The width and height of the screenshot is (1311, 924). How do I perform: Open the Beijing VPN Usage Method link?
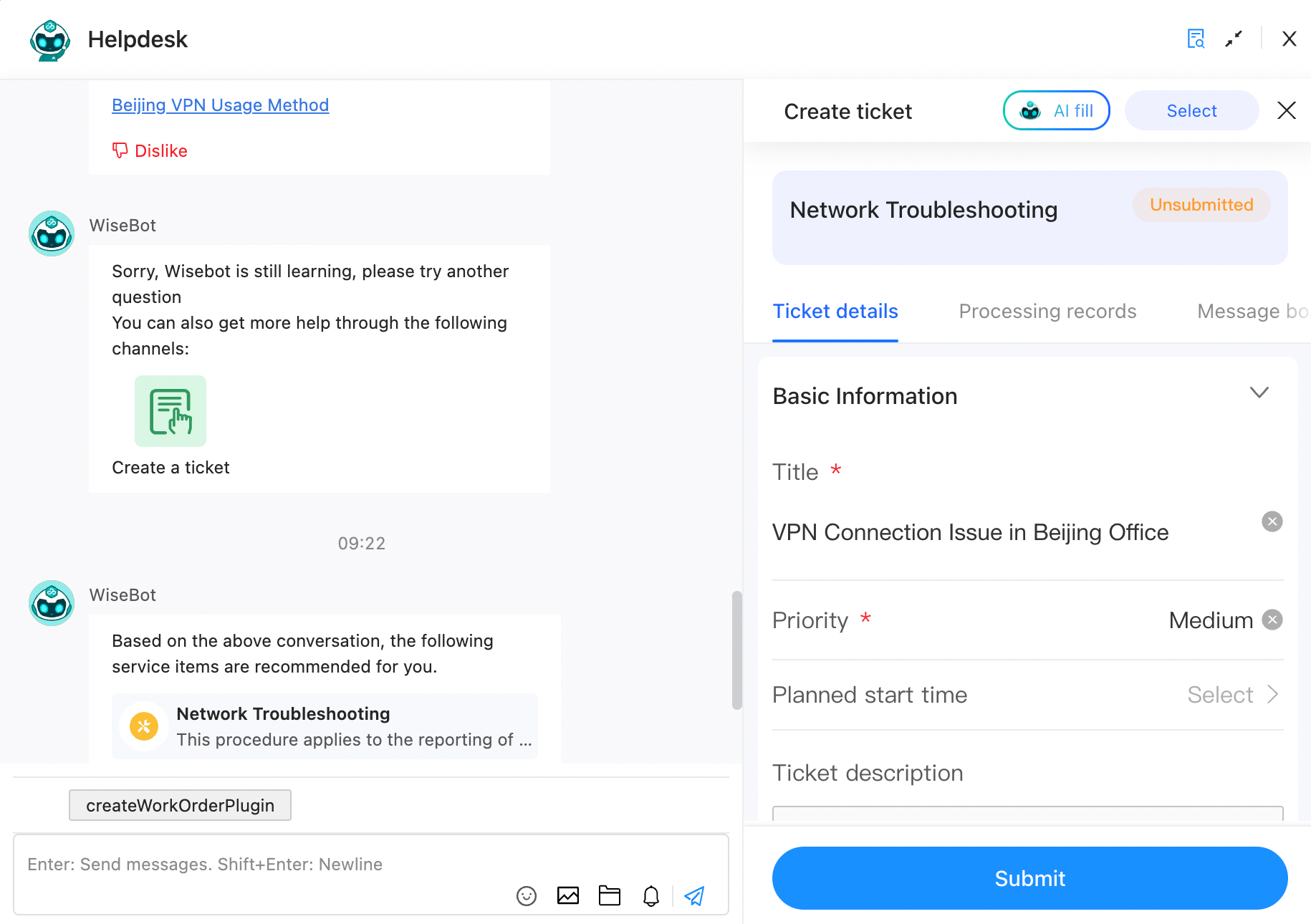click(220, 105)
